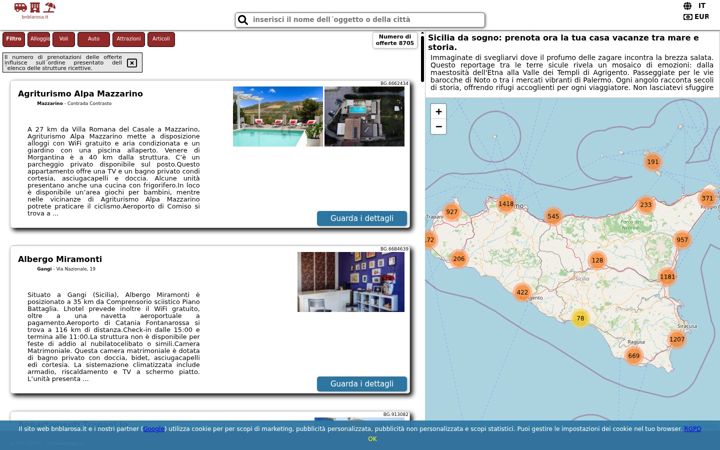
Task: Open the bnblarosa.it logo home link
Action: (34, 10)
